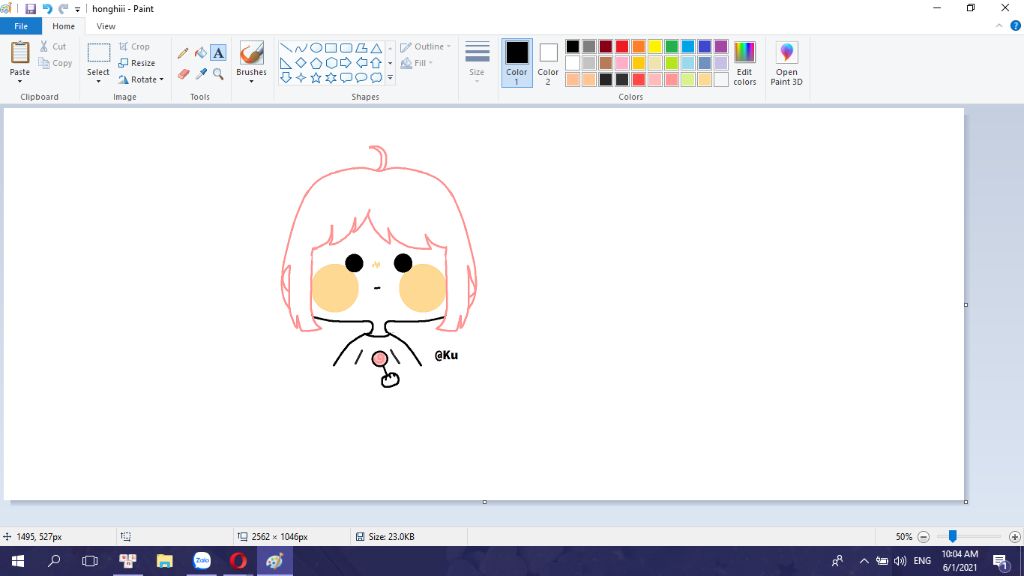Image resolution: width=1024 pixels, height=576 pixels.
Task: Click the Copy button
Action: tap(55, 63)
